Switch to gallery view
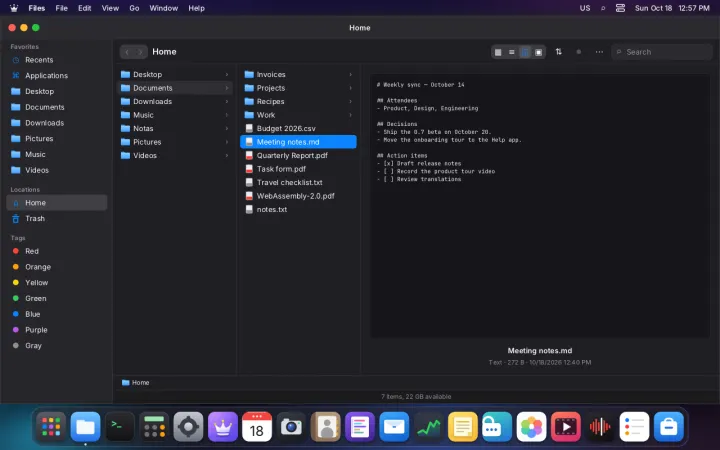Screen dimensions: 720x450 tap(538, 52)
